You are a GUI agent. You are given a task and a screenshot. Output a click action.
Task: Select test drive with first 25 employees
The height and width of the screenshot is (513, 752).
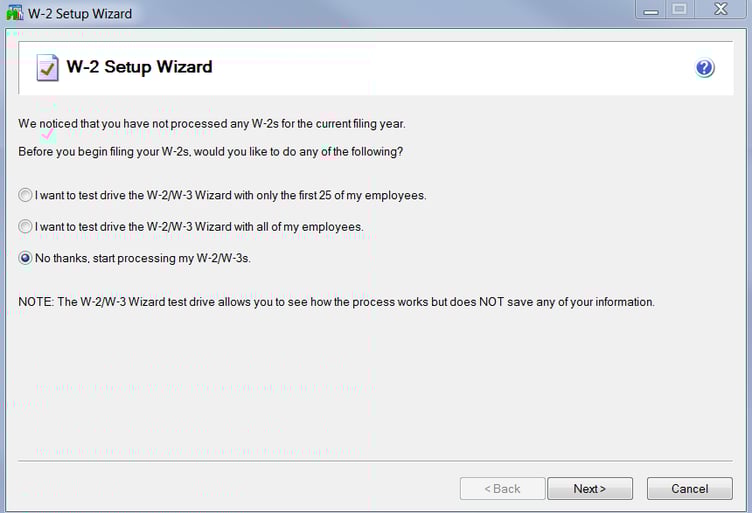[x=25, y=195]
